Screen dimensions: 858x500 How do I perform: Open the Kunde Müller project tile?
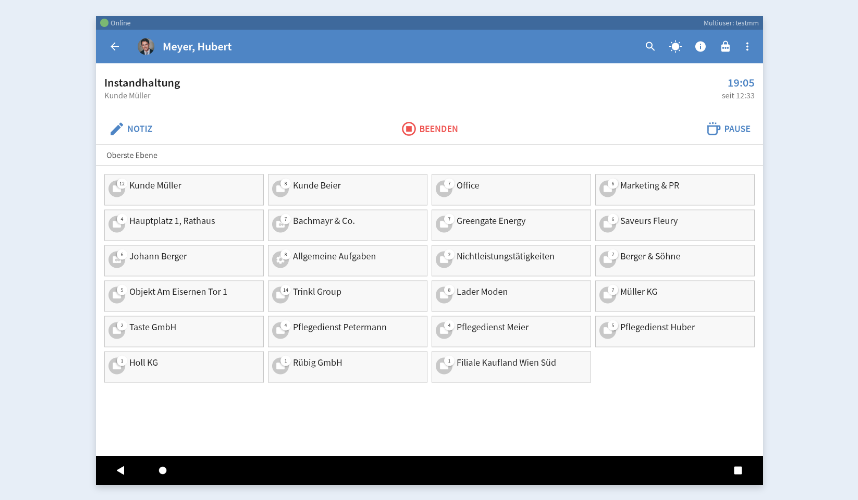tap(184, 190)
